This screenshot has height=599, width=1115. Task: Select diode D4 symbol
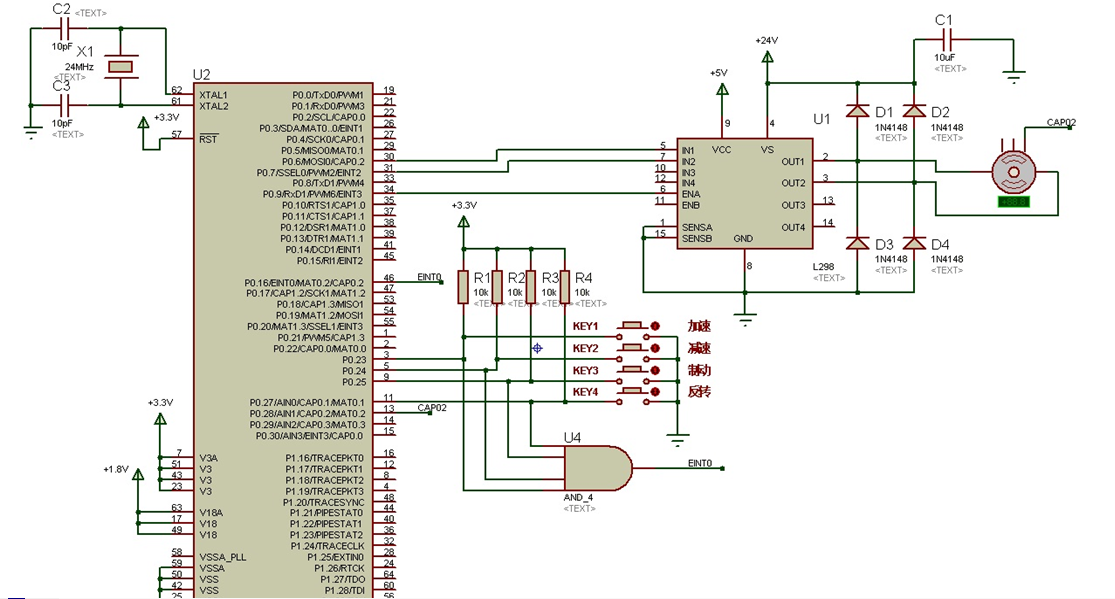pyautogui.click(x=914, y=243)
